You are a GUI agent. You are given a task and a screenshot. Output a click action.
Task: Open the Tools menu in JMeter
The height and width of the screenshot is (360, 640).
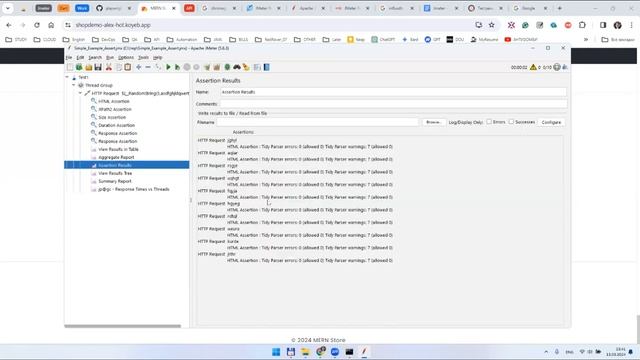click(143, 58)
